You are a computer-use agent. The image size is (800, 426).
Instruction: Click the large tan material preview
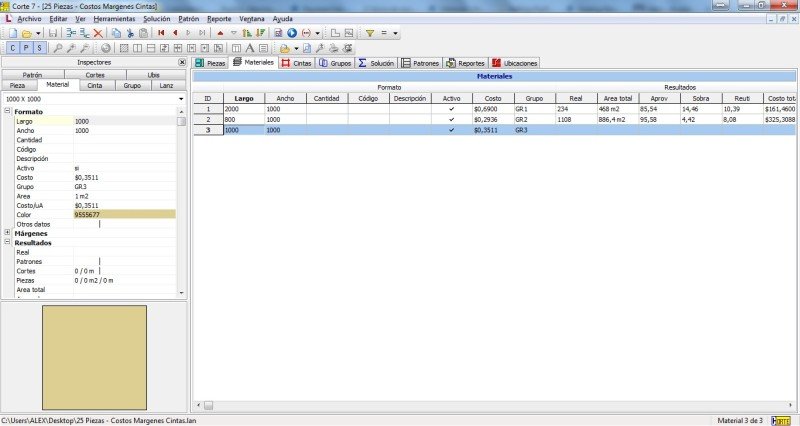point(94,357)
